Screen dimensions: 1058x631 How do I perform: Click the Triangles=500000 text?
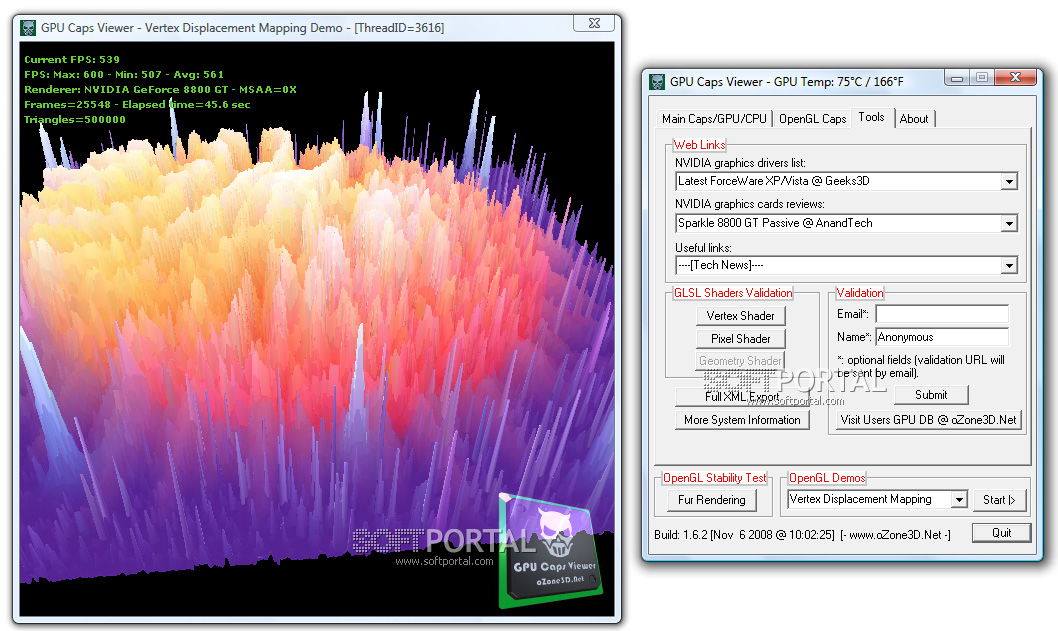74,119
